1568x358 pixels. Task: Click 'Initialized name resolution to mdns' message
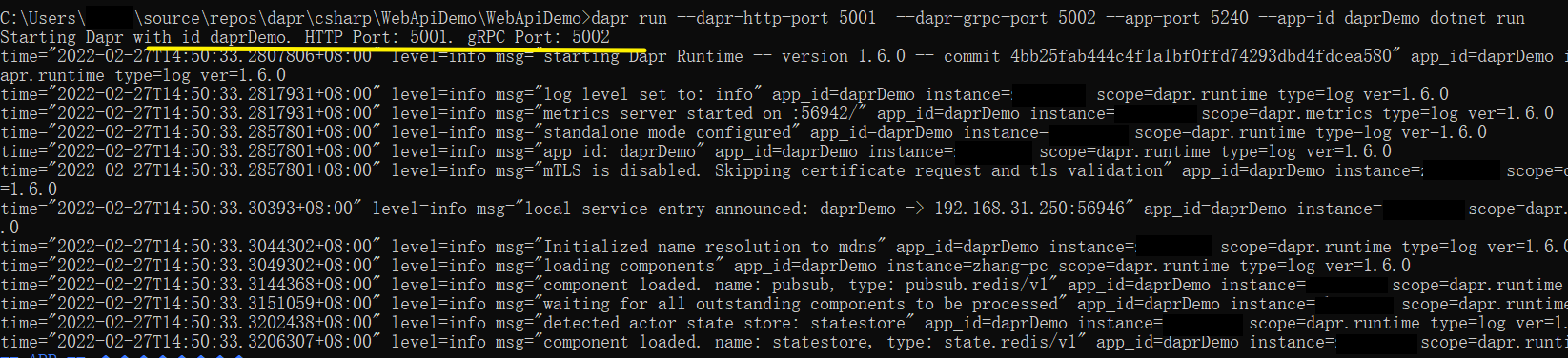click(710, 247)
